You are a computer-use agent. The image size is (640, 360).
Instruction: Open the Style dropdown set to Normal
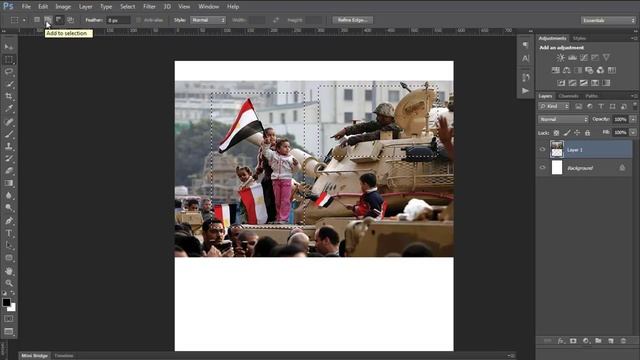(208, 20)
